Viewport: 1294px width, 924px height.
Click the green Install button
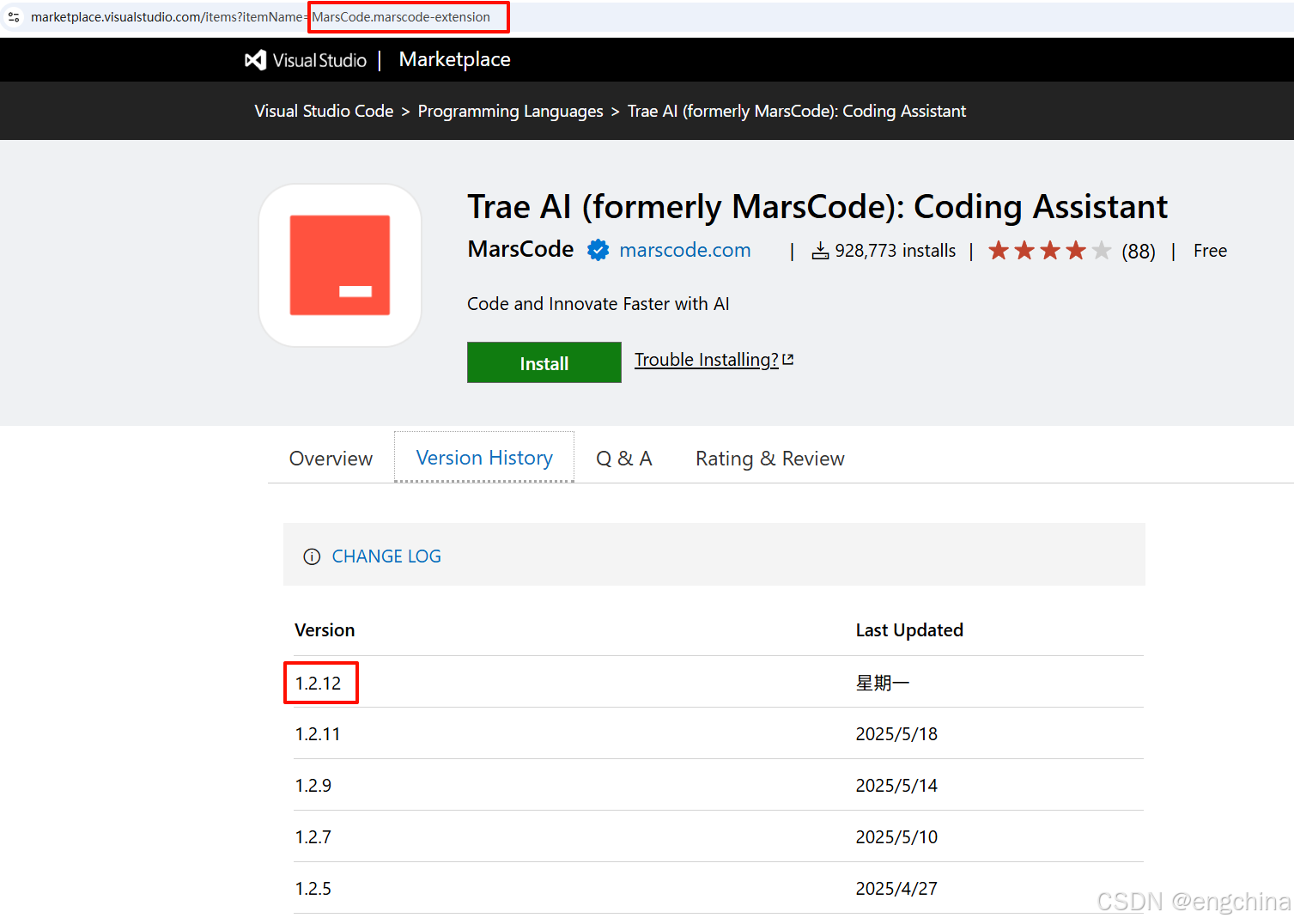(x=544, y=362)
